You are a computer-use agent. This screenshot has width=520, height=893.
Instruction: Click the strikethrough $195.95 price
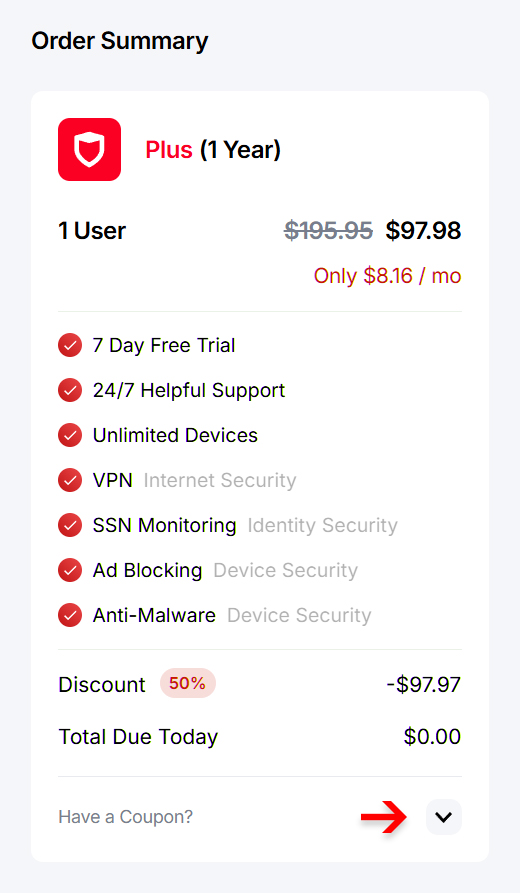(x=329, y=231)
